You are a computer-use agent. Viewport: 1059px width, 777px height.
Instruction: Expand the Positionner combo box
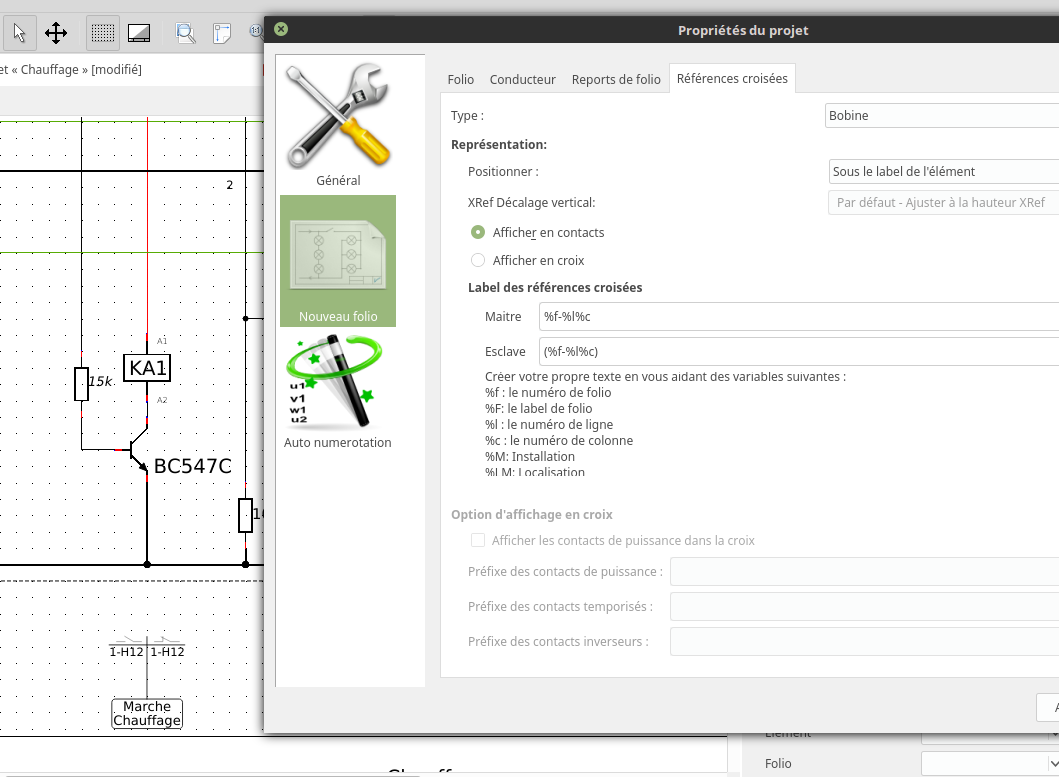pyautogui.click(x=942, y=171)
